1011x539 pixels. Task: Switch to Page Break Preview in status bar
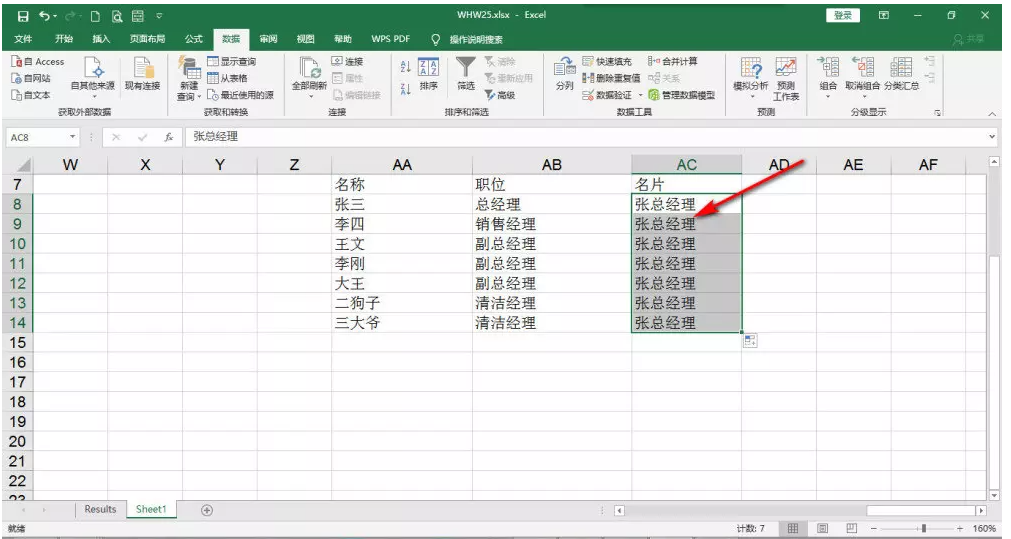[852, 527]
